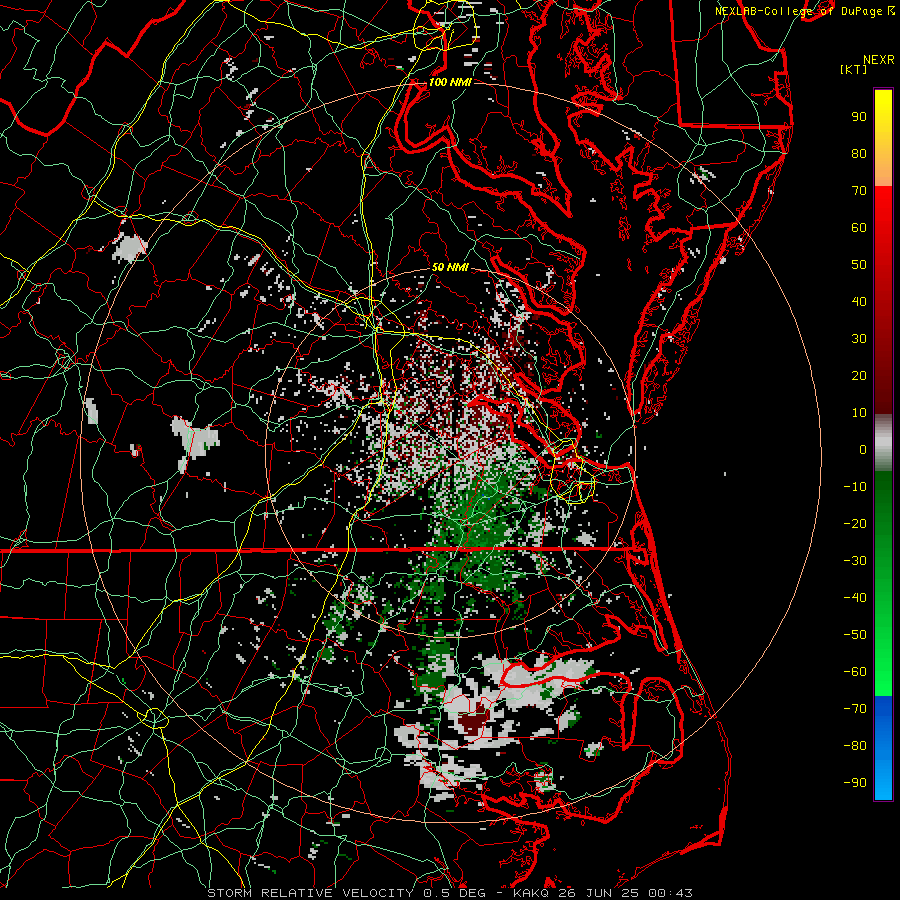Select the NEXR label above the color scale
This screenshot has height=900, width=900.
pos(878,60)
